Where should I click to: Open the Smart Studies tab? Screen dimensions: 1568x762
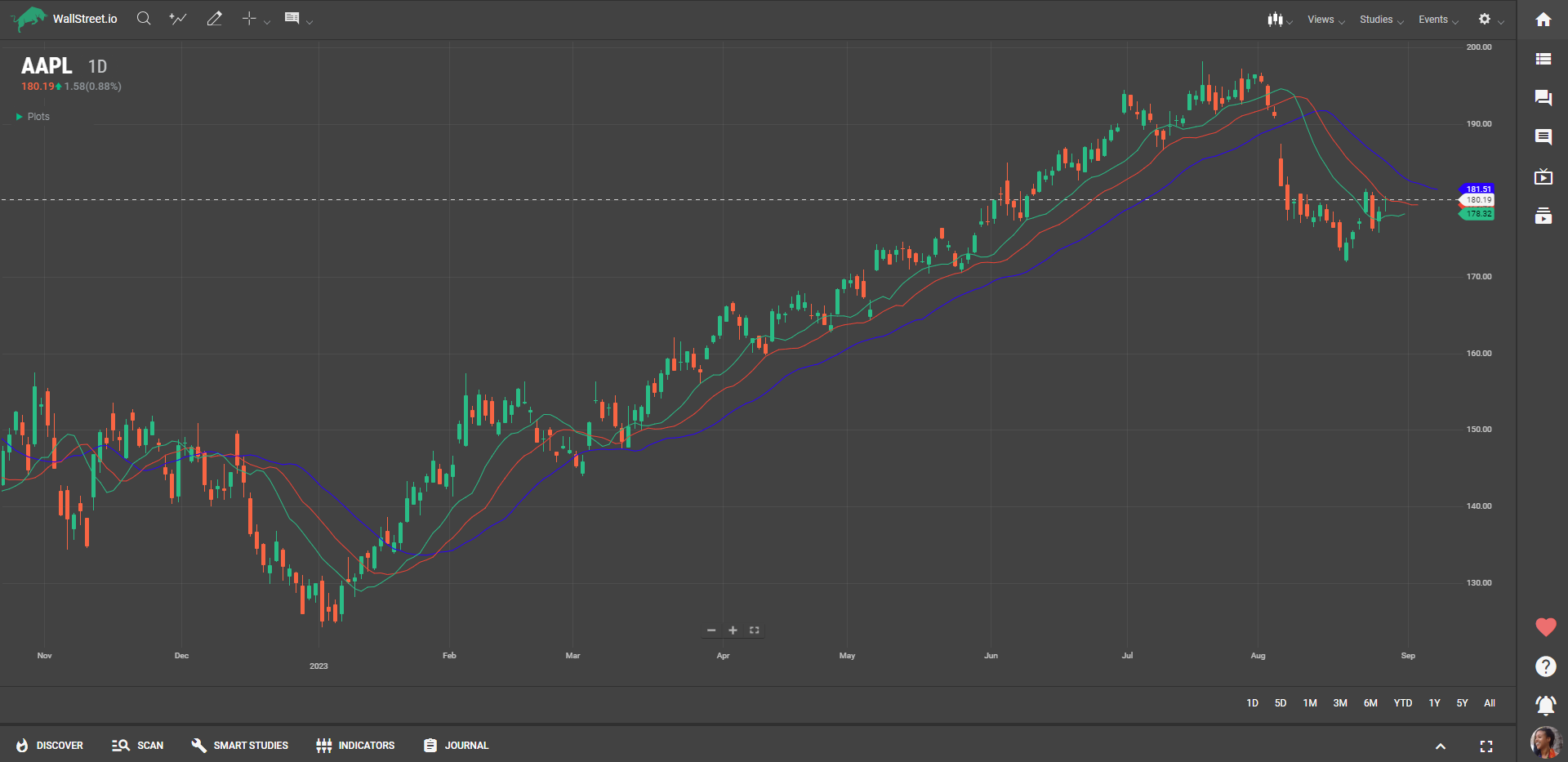tap(240, 746)
